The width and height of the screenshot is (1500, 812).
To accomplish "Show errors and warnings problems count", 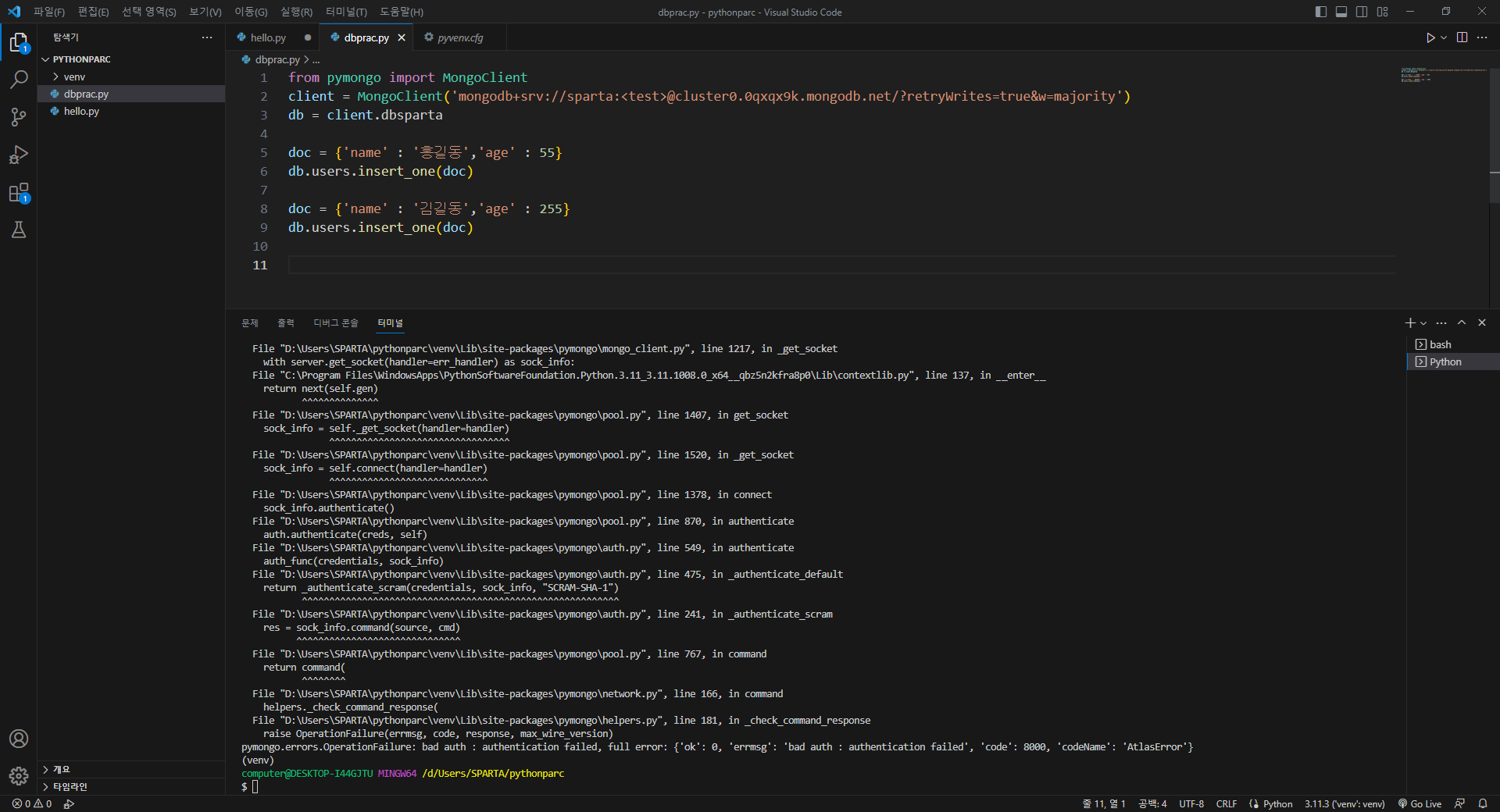I will click(32, 803).
